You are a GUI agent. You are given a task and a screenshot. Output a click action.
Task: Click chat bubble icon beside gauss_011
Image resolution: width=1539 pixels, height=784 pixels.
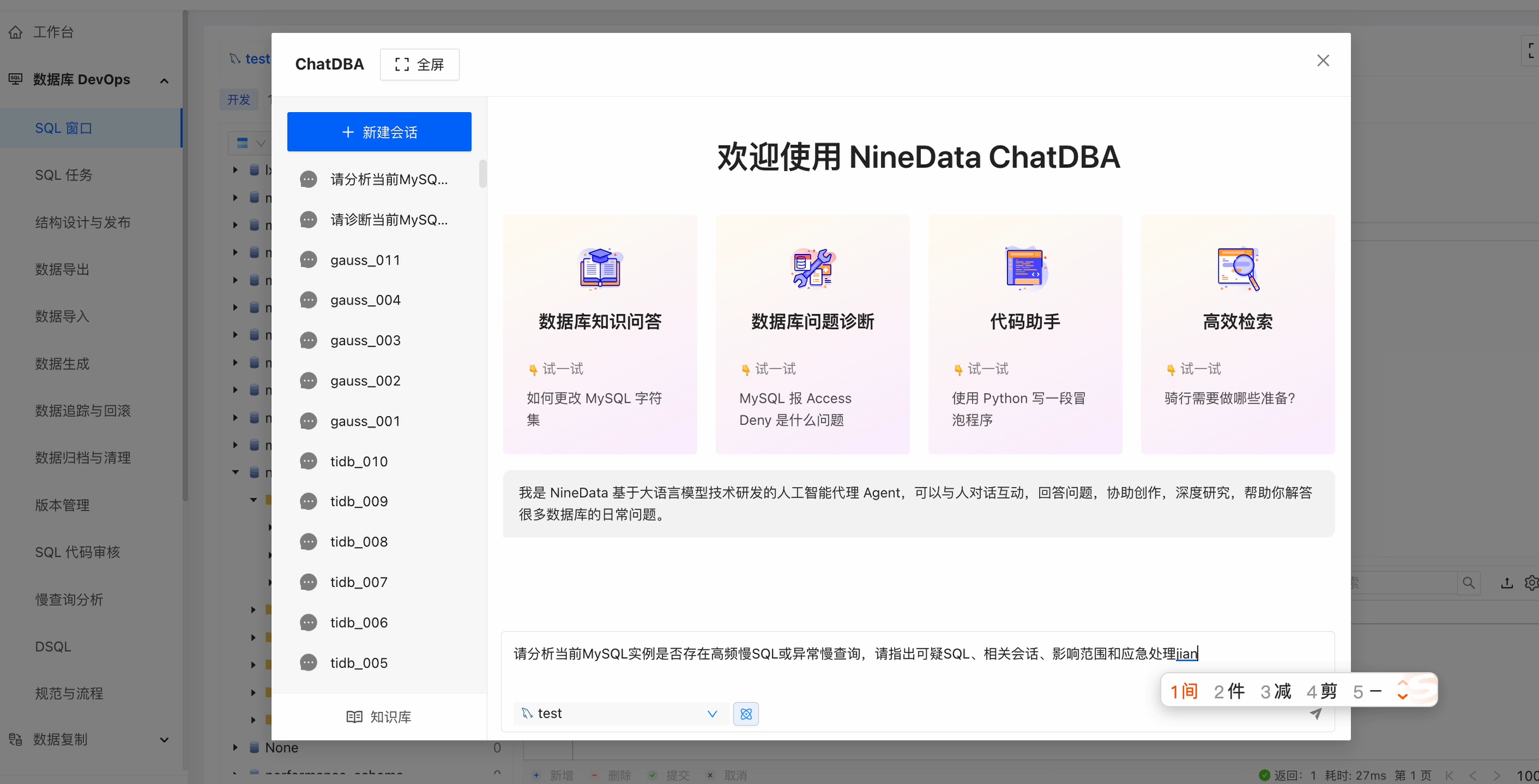tap(308, 260)
